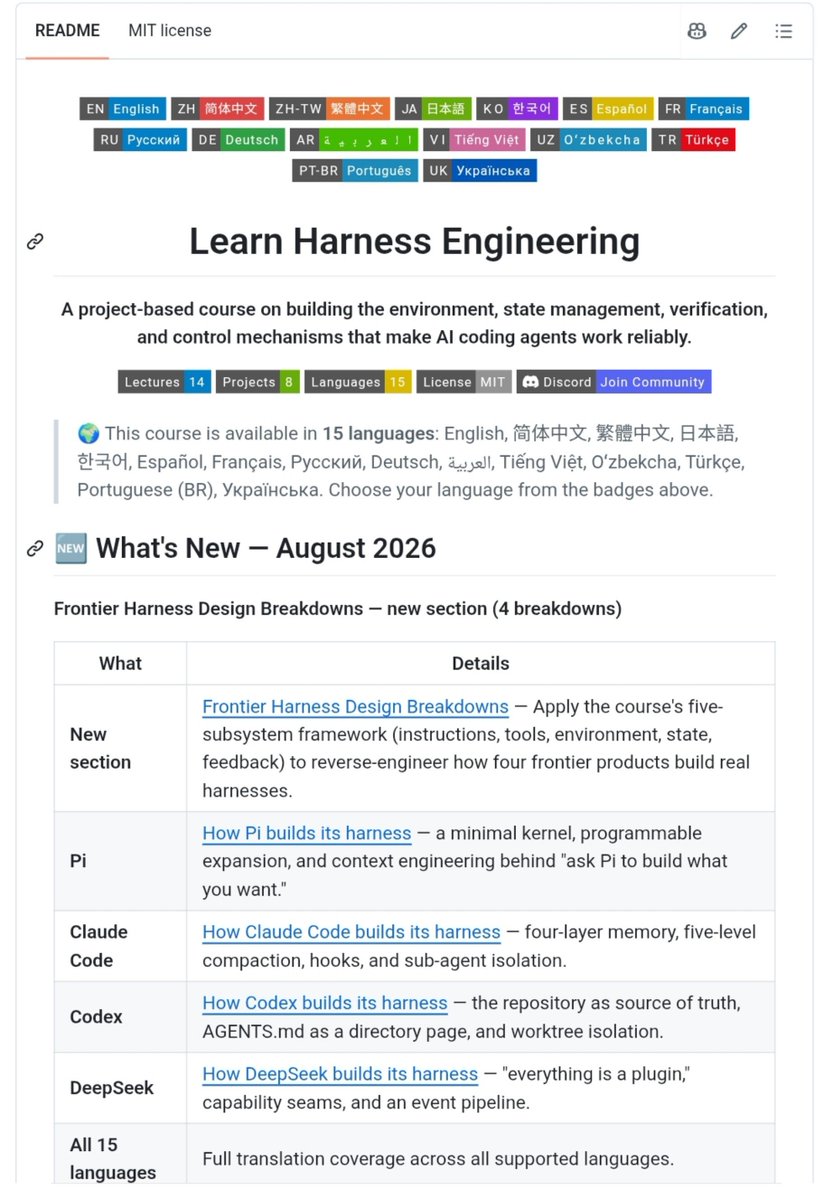Click the DE Deutsch language badge
Image resolution: width=833 pixels, height=1200 pixels.
[238, 140]
